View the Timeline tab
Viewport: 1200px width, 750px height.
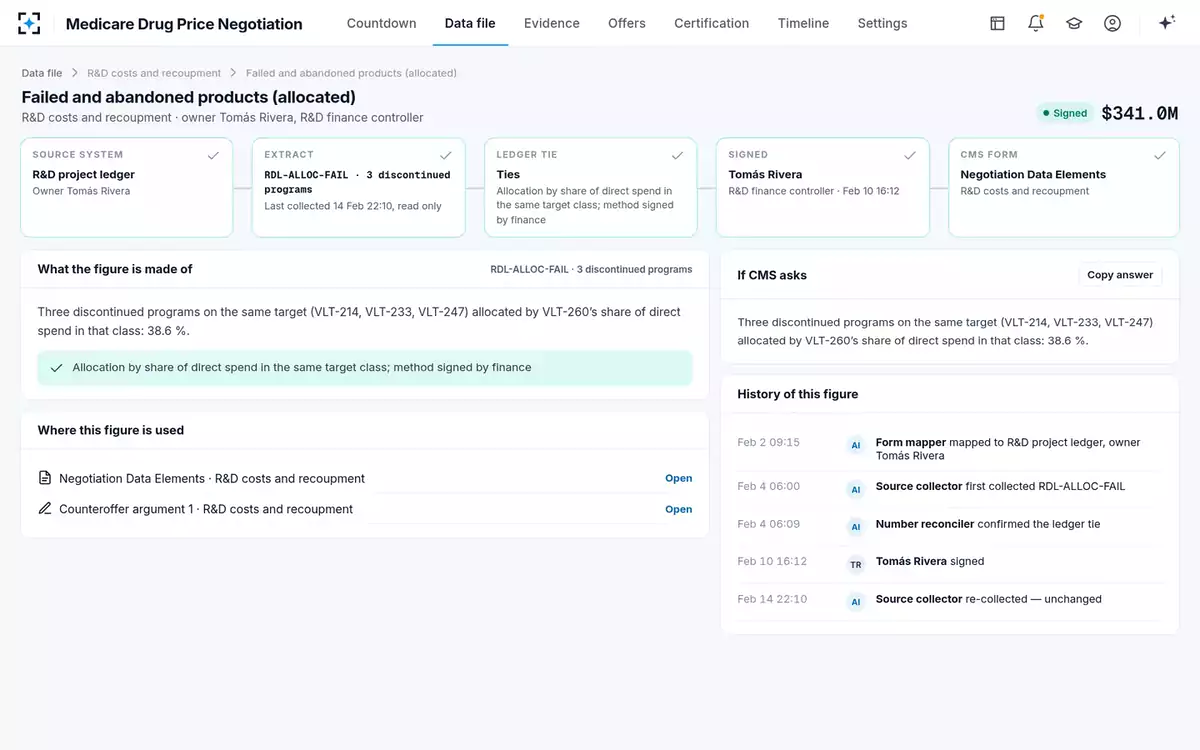[804, 23]
